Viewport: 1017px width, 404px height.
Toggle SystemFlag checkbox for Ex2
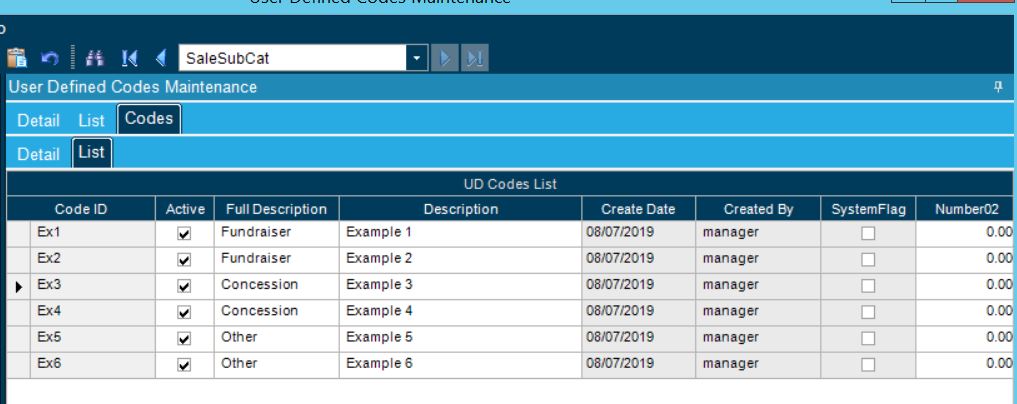(868, 260)
